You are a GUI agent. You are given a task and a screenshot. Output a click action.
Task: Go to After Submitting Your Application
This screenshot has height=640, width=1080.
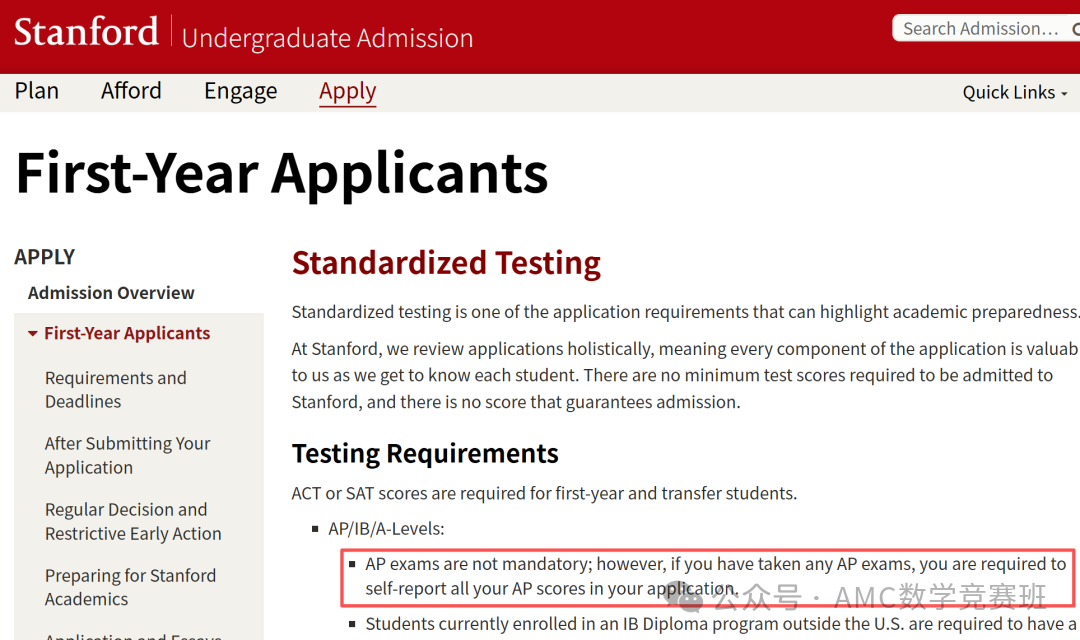coord(127,455)
